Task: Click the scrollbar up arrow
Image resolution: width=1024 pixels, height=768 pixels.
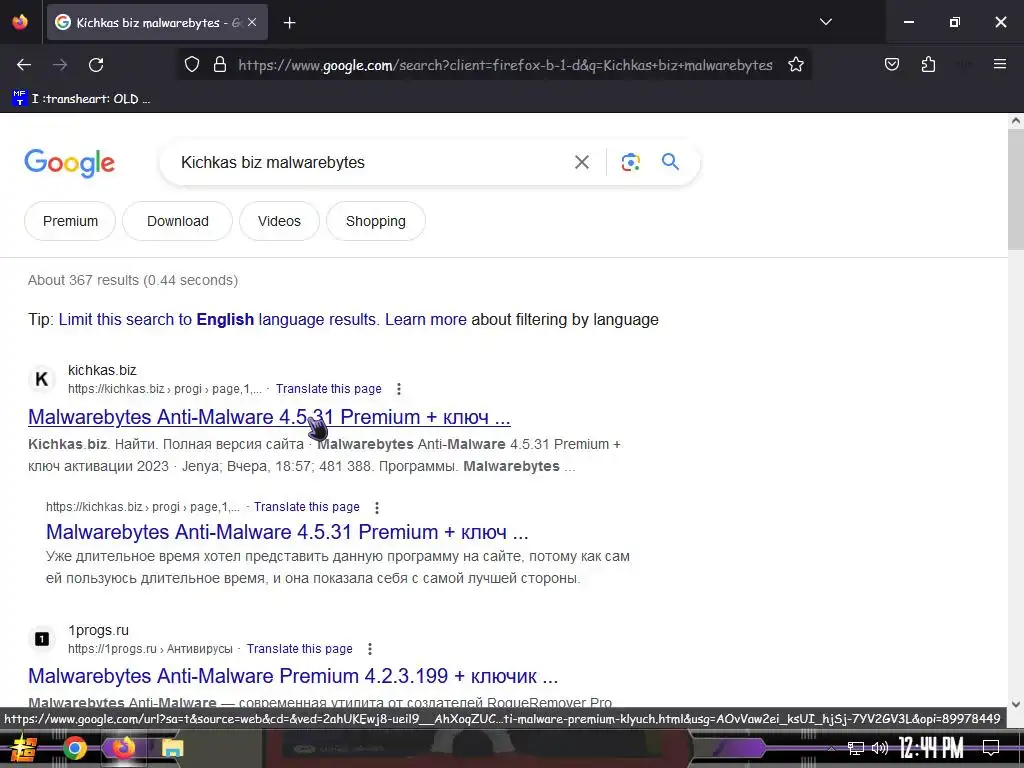Action: pyautogui.click(x=1016, y=120)
